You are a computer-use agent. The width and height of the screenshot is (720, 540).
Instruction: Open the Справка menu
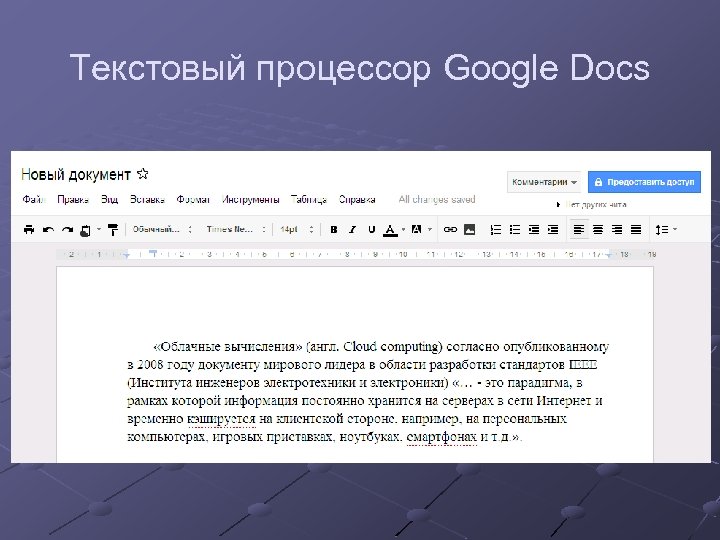pos(357,199)
